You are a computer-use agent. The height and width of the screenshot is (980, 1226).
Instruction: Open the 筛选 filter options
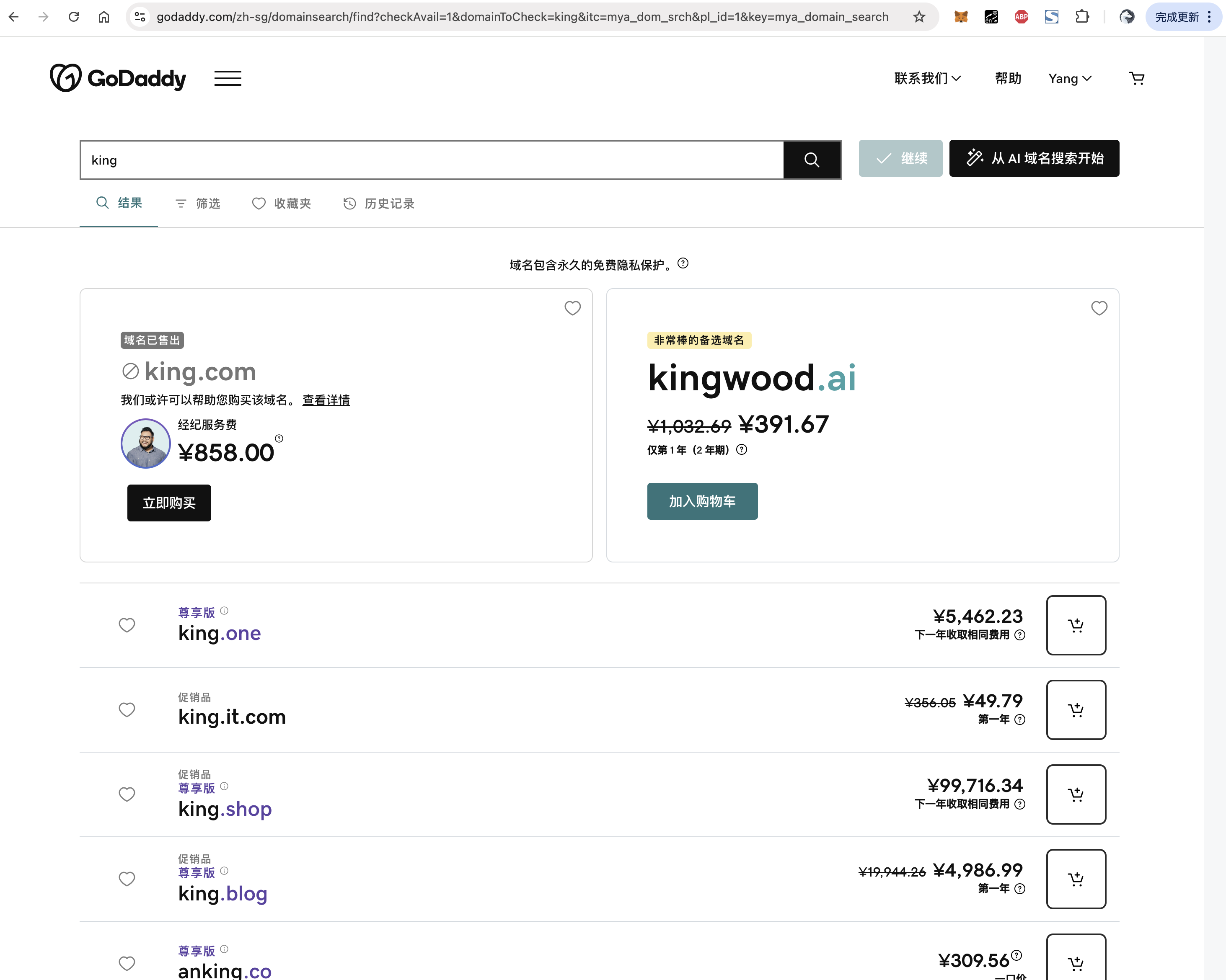197,204
